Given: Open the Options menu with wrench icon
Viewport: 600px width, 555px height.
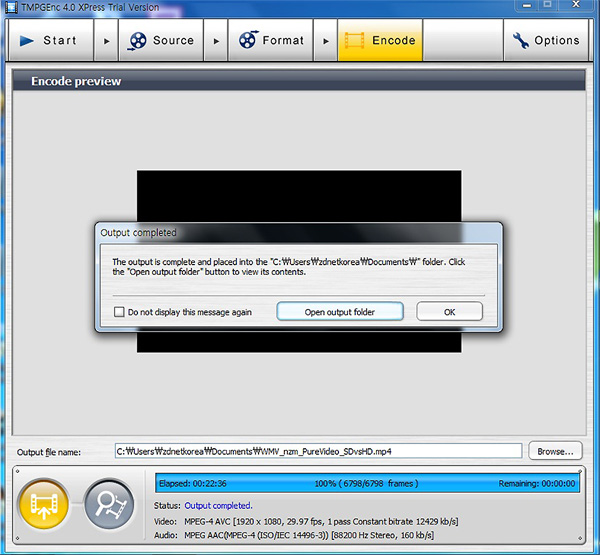Looking at the screenshot, I should click(x=546, y=40).
